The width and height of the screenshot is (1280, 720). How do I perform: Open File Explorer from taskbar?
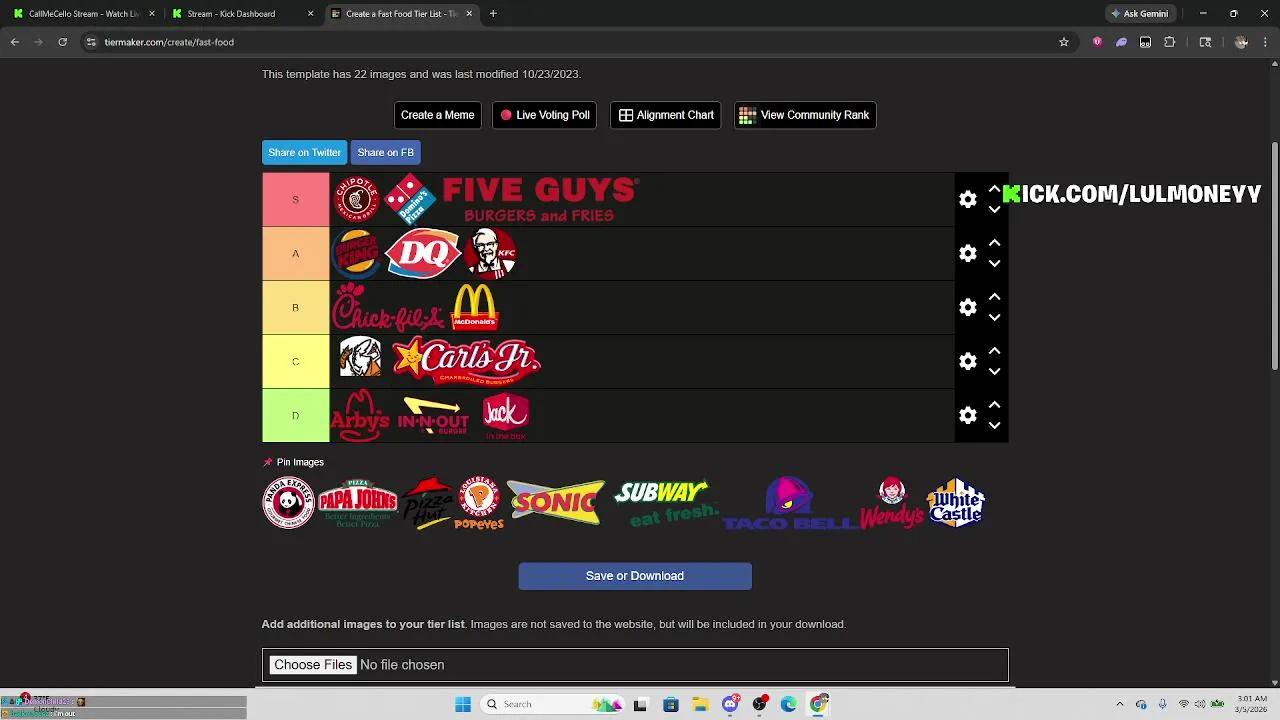click(701, 704)
